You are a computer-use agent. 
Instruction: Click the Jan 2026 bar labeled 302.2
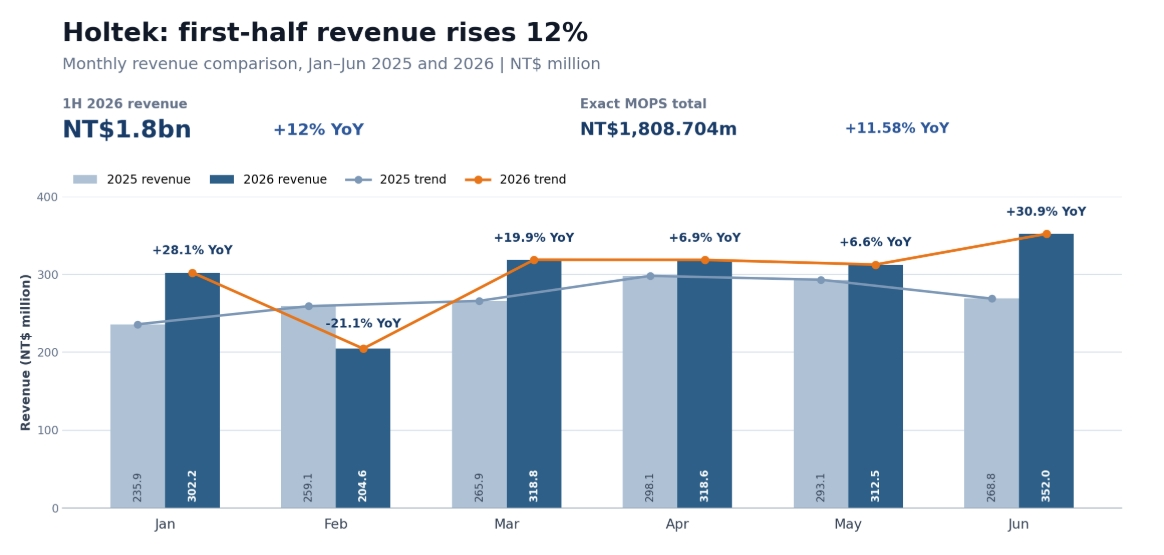click(x=192, y=390)
